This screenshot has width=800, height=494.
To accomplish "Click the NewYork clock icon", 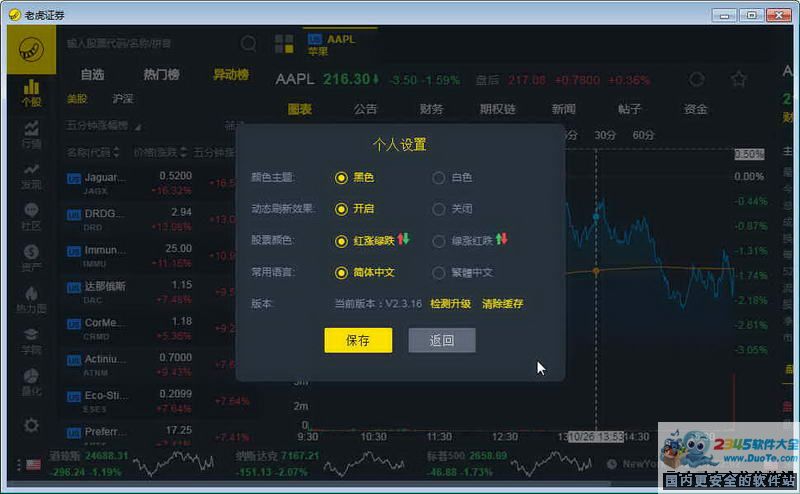I will click(x=612, y=464).
